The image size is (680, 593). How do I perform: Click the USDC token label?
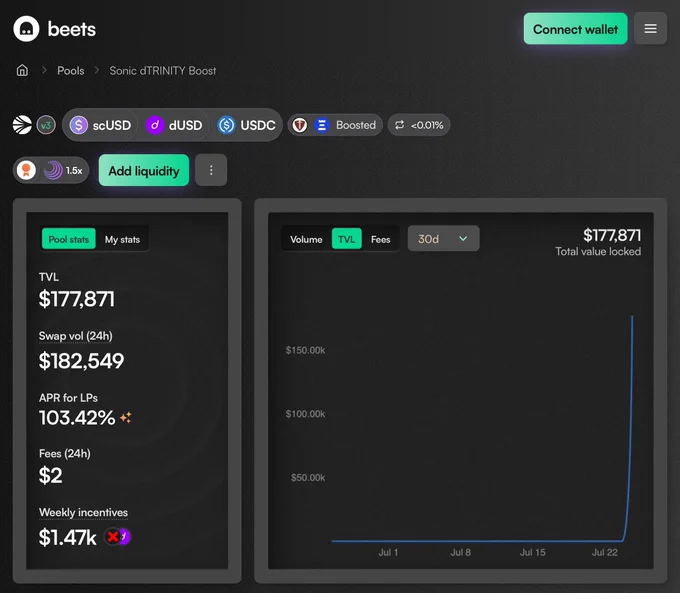258,125
